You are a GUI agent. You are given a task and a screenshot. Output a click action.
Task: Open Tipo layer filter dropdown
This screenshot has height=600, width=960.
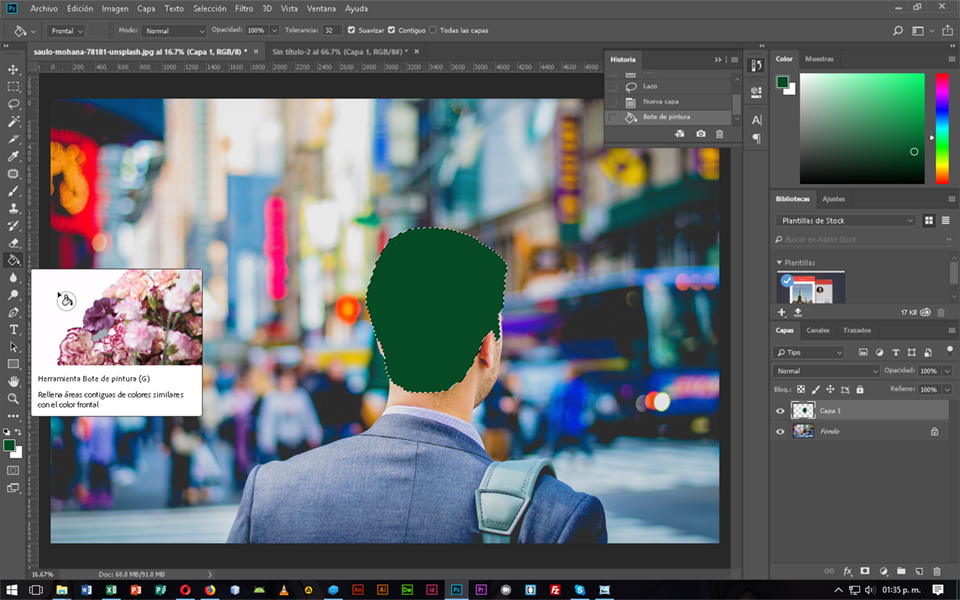point(809,353)
